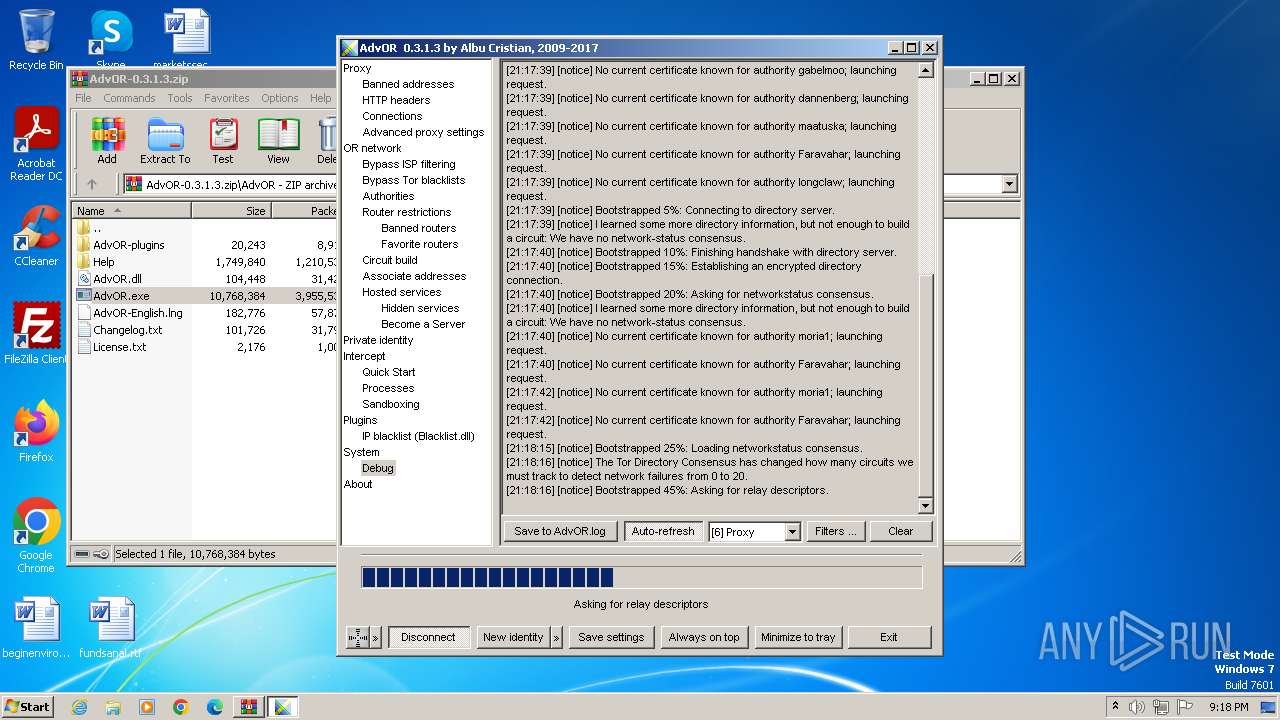1280x720 pixels.
Task: Switch to AdvOR taskbar button
Action: tap(283, 707)
